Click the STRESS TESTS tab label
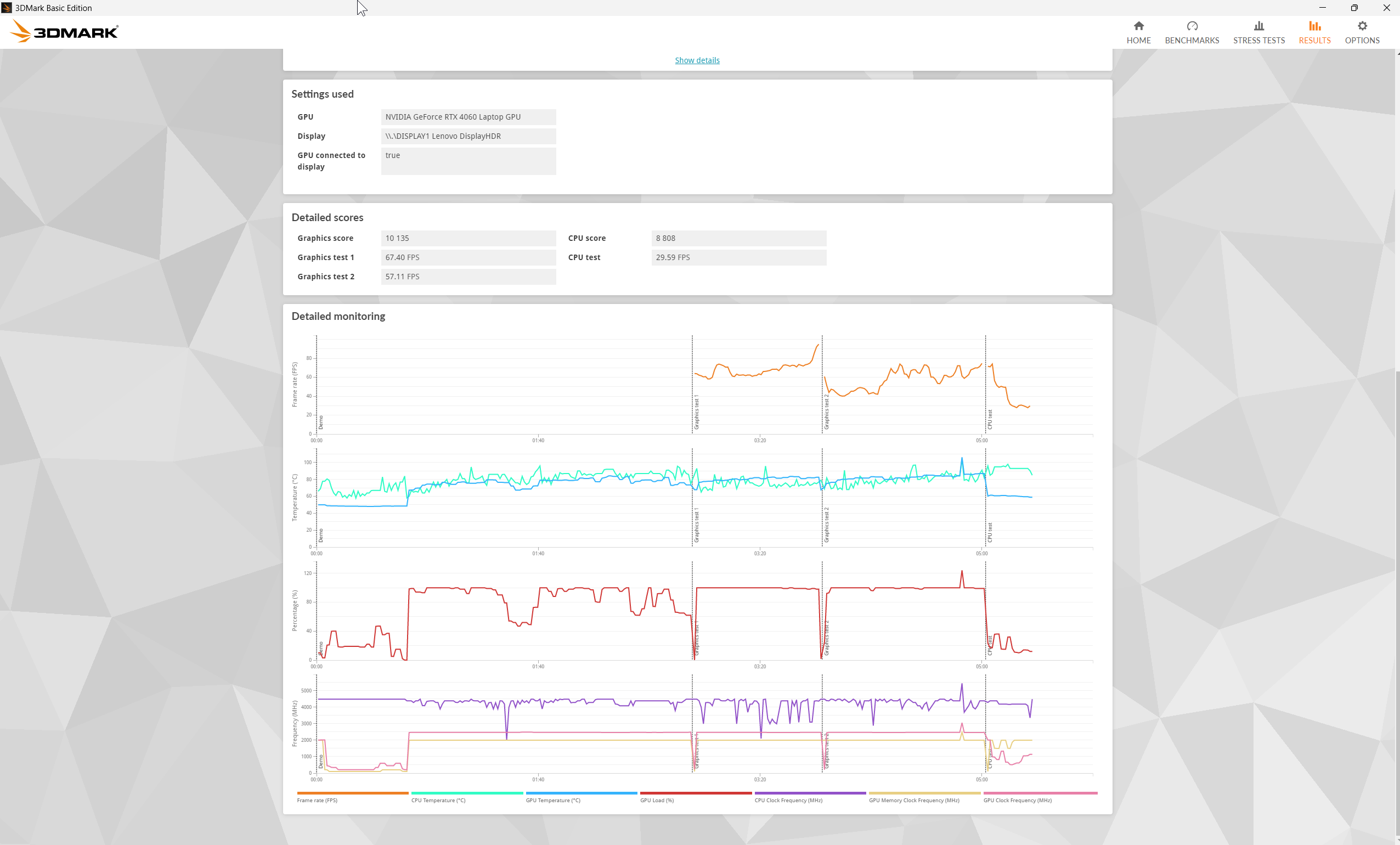This screenshot has height=845, width=1400. click(x=1258, y=41)
